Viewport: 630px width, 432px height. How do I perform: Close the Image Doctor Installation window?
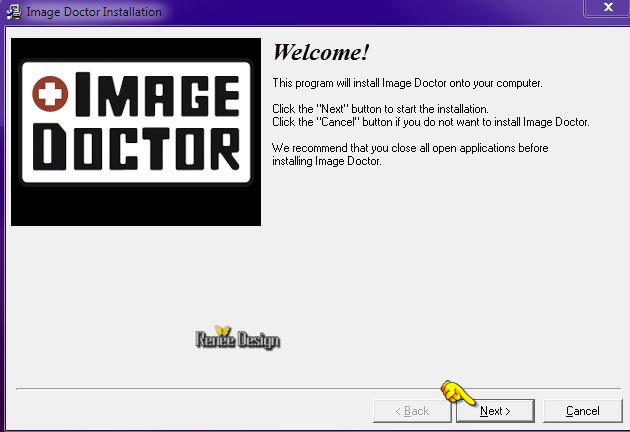click(608, 7)
